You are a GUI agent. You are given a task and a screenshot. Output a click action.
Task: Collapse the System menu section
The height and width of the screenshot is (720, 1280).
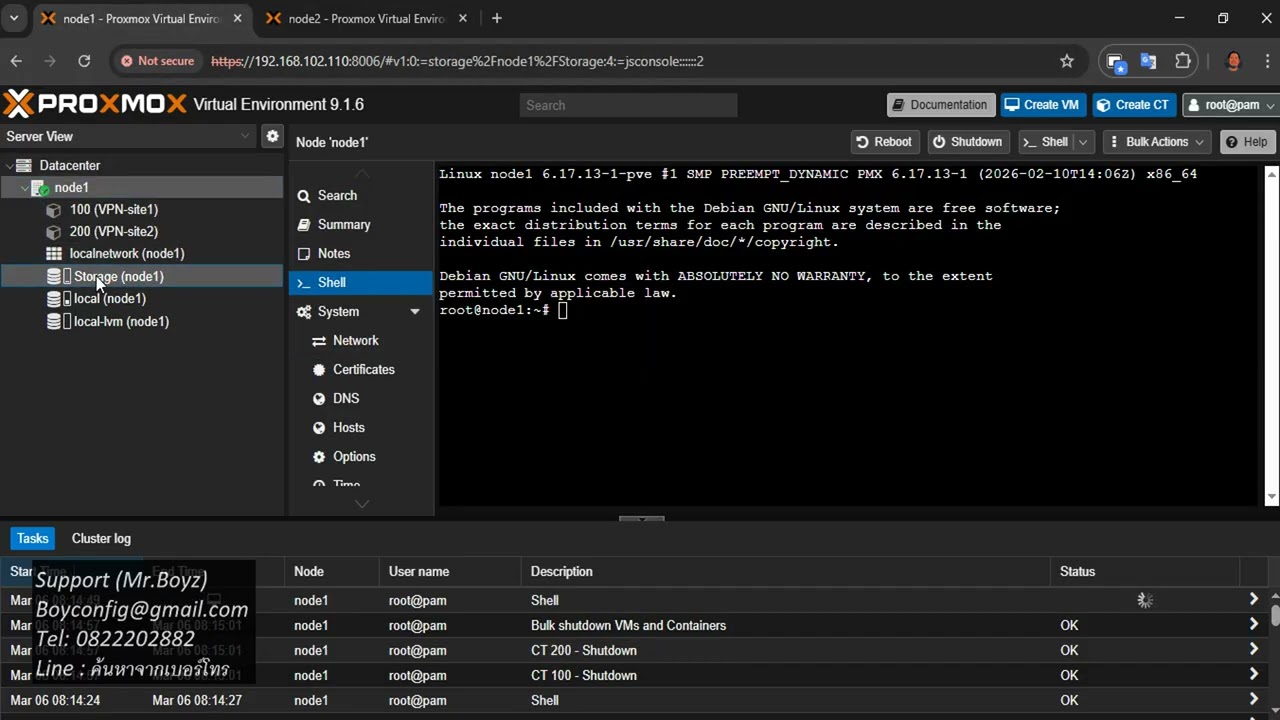[x=415, y=312]
